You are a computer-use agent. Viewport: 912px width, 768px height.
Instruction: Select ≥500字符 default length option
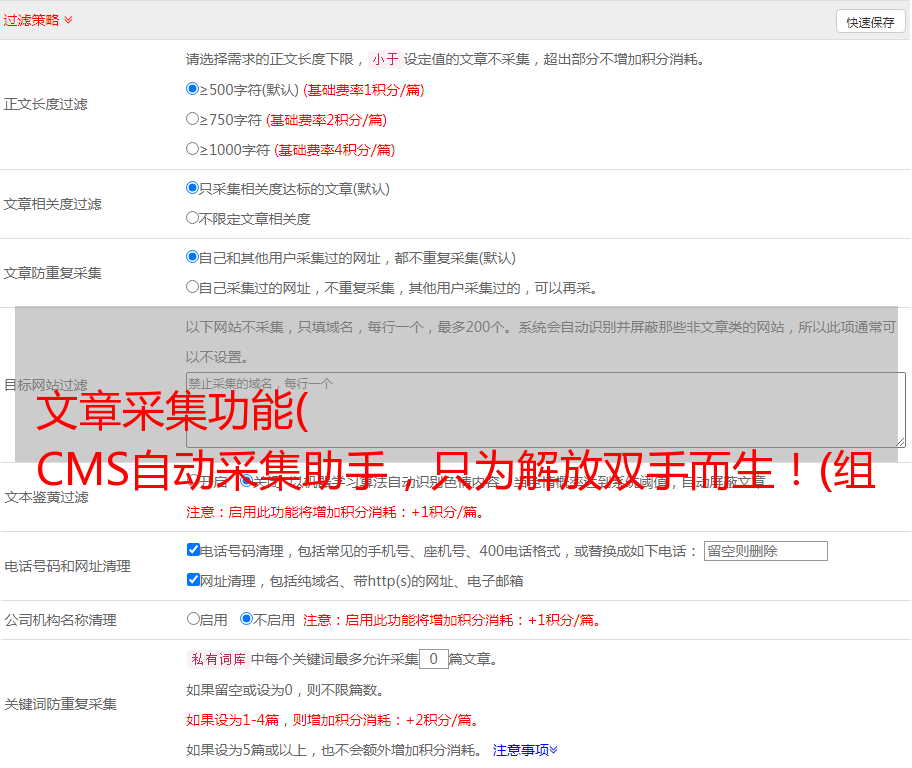coord(192,89)
